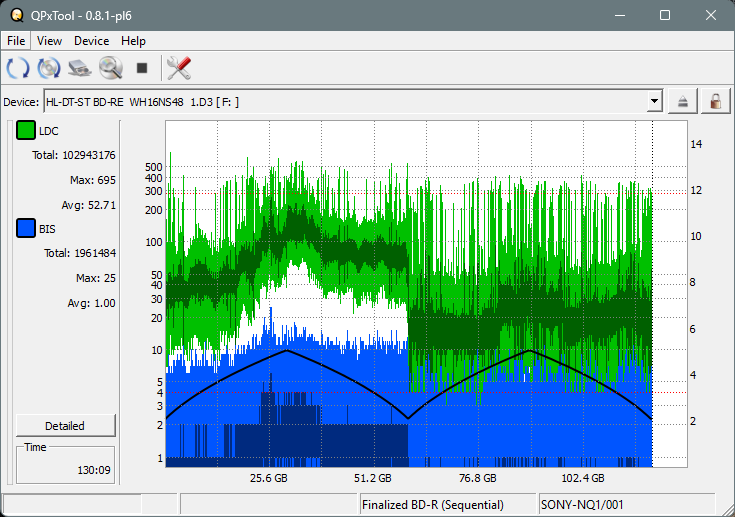Click the BIS Avg: 1.00 value

(x=91, y=303)
